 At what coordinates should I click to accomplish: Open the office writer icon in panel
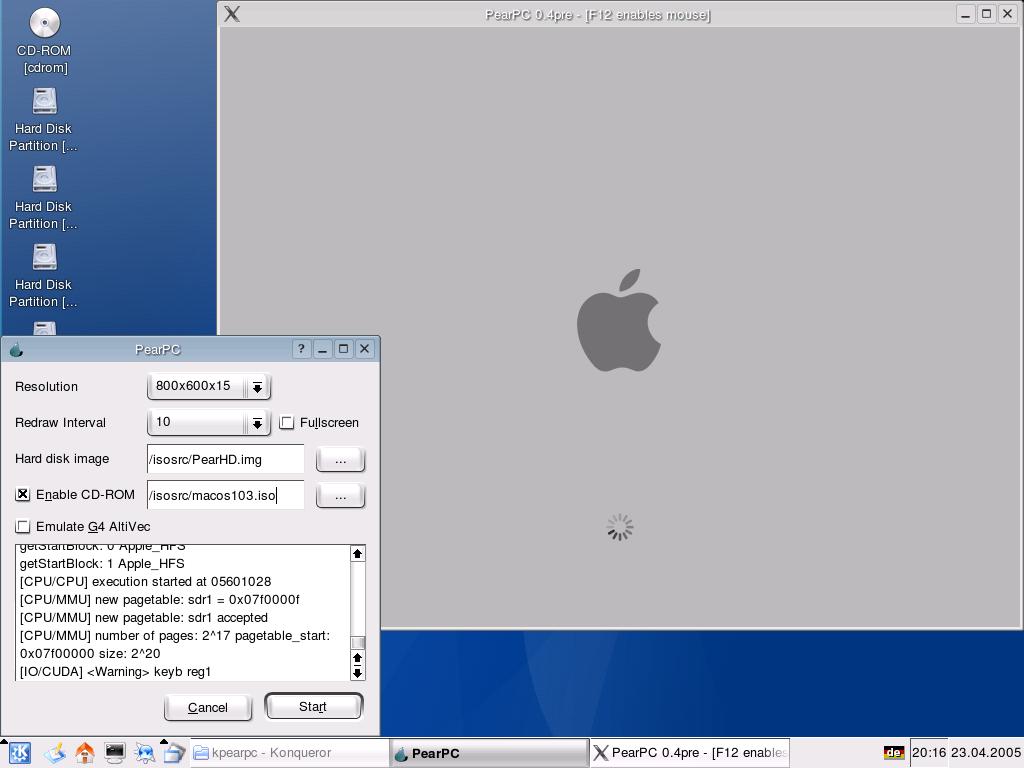(x=55, y=753)
